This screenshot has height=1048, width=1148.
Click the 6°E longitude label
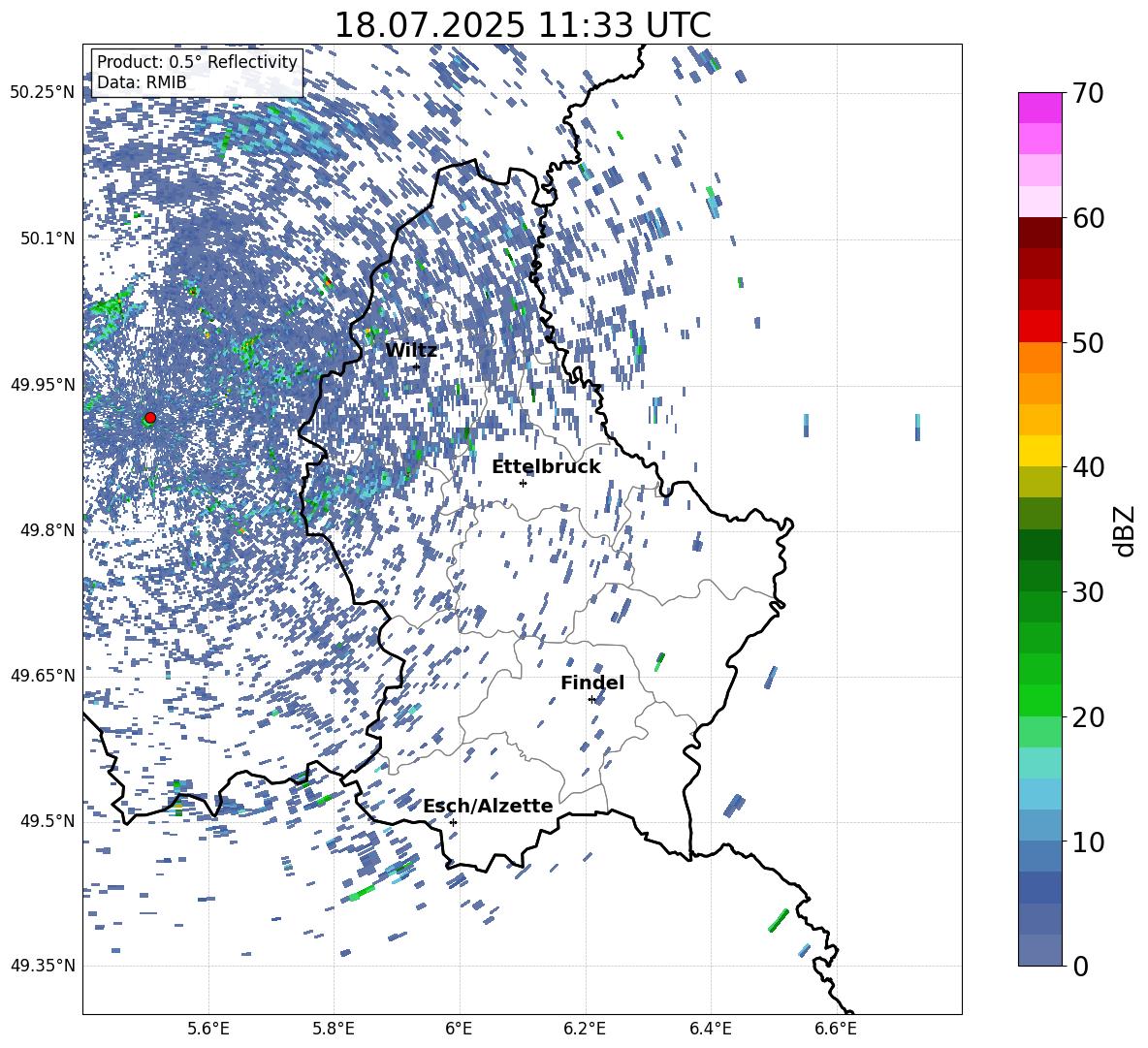[x=459, y=1029]
